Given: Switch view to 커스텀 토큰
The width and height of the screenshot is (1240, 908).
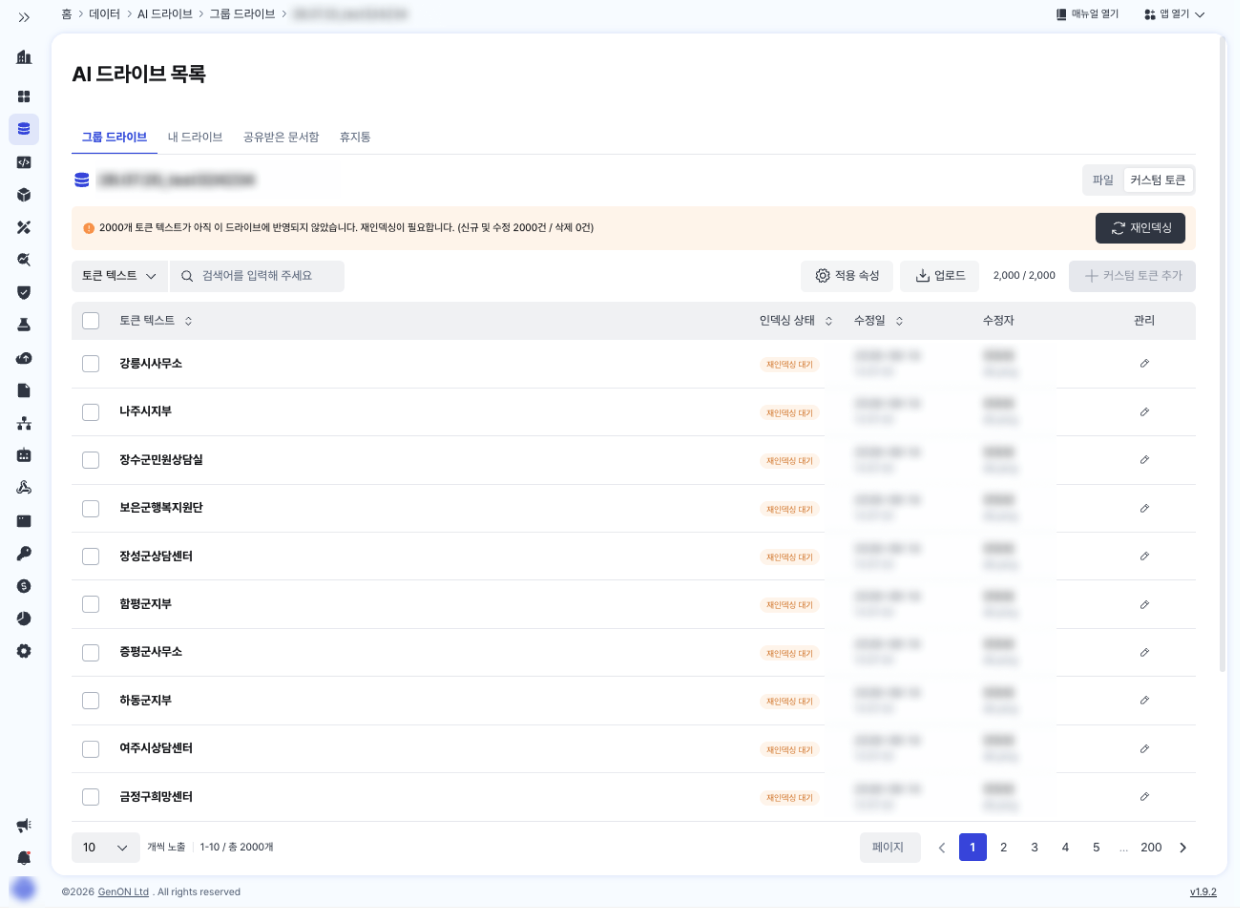Looking at the screenshot, I should [x=1158, y=180].
